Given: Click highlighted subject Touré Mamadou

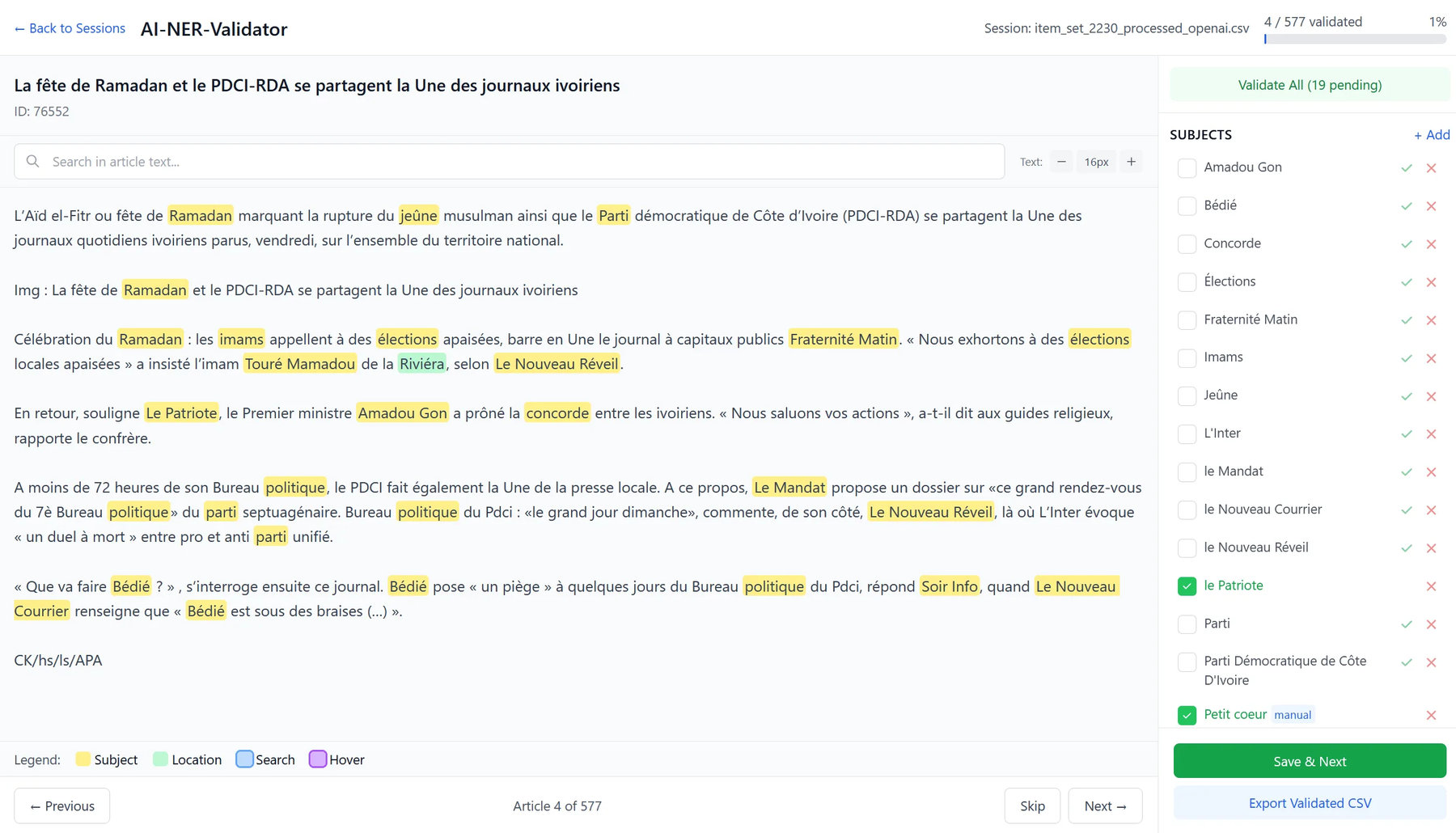Looking at the screenshot, I should point(300,364).
